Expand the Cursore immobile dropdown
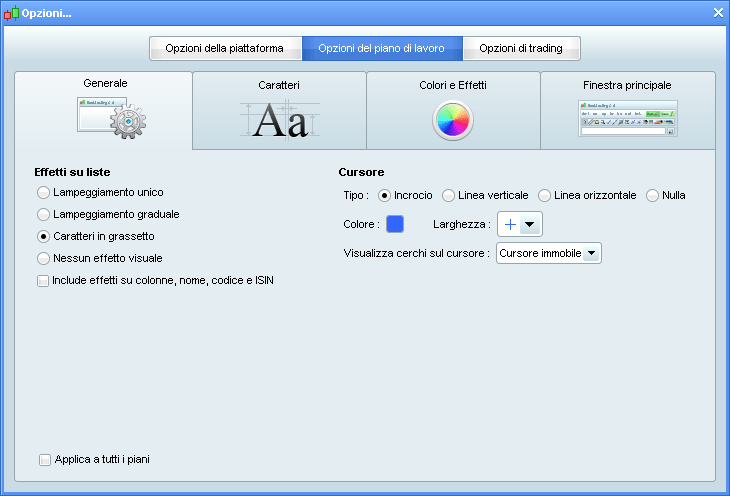 pyautogui.click(x=592, y=254)
